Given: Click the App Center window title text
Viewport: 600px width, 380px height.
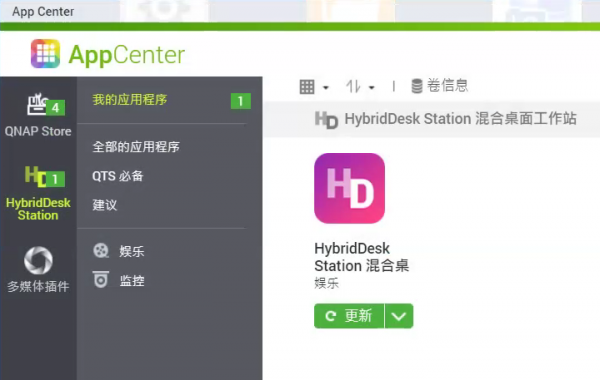Looking at the screenshot, I should pos(43,11).
